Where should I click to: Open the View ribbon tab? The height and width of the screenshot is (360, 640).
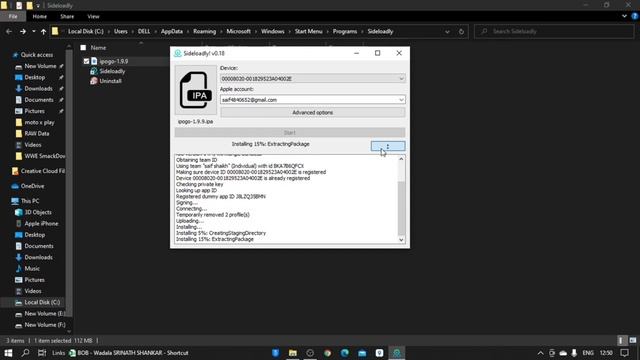pos(93,16)
